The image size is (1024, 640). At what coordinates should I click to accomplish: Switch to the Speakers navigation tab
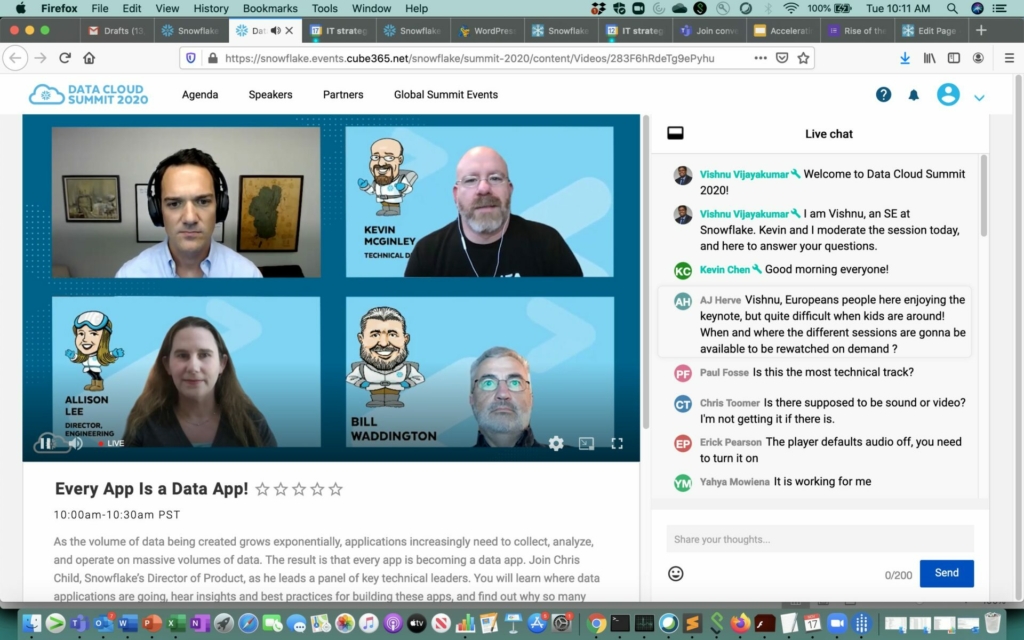pyautogui.click(x=270, y=94)
